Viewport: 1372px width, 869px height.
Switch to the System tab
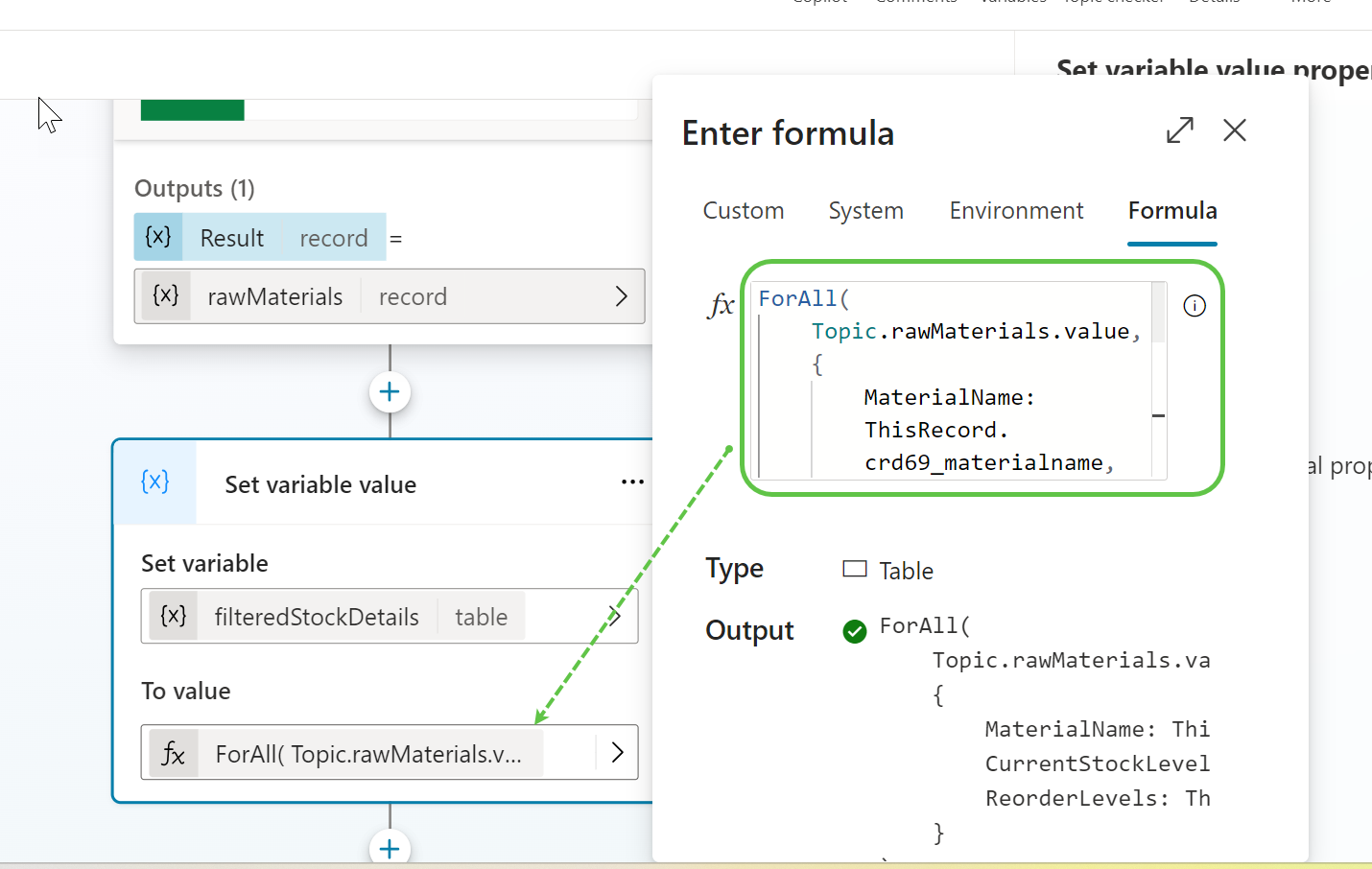(x=865, y=211)
